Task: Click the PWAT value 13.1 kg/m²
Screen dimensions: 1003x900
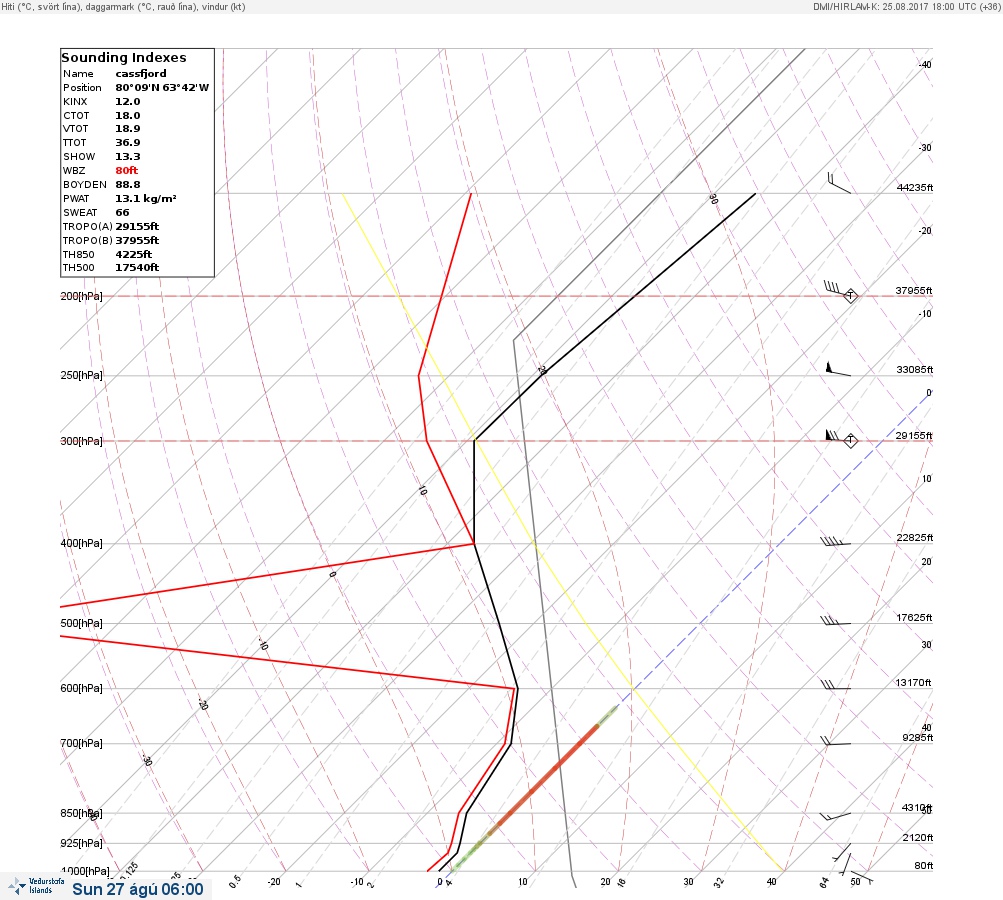Action: click(146, 199)
